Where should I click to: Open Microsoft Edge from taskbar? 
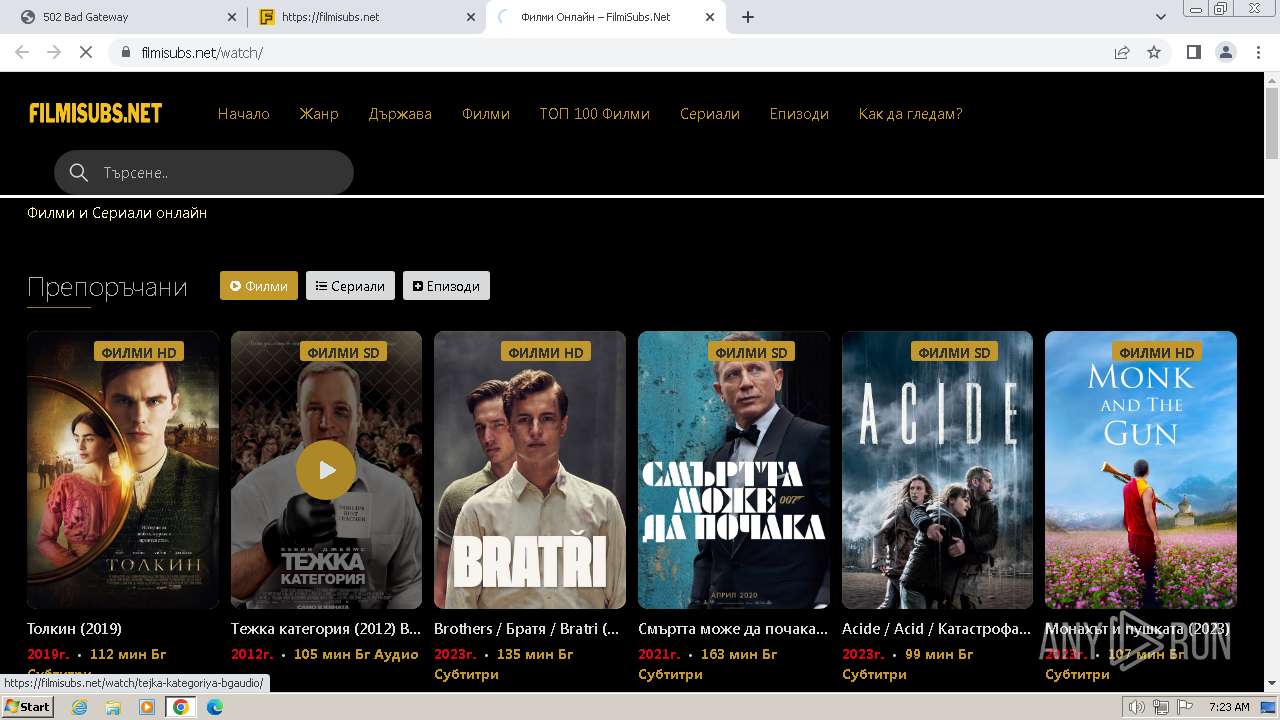(x=215, y=707)
